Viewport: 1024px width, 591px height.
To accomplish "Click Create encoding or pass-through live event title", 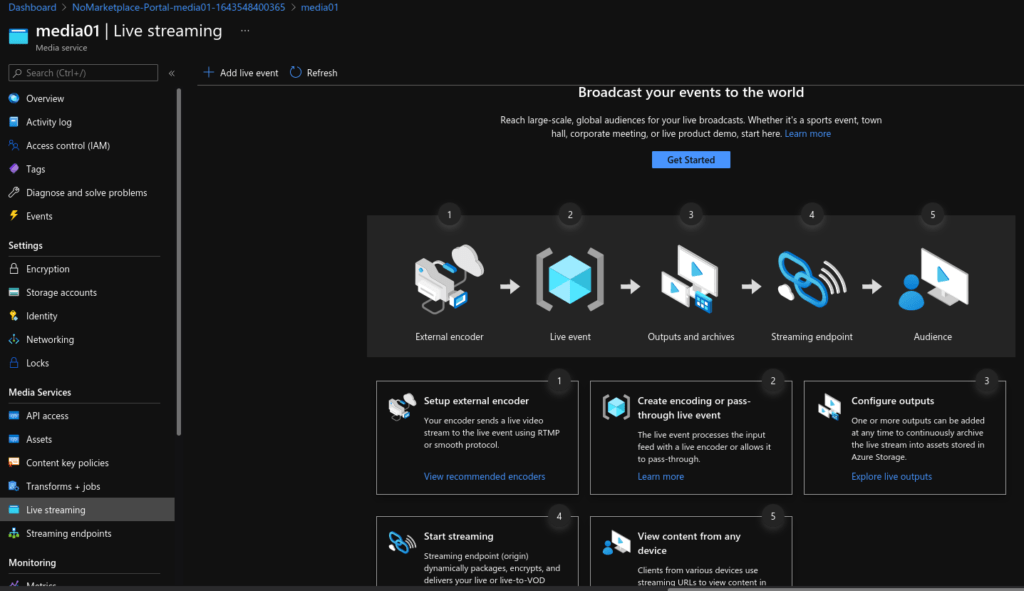I will [694, 408].
